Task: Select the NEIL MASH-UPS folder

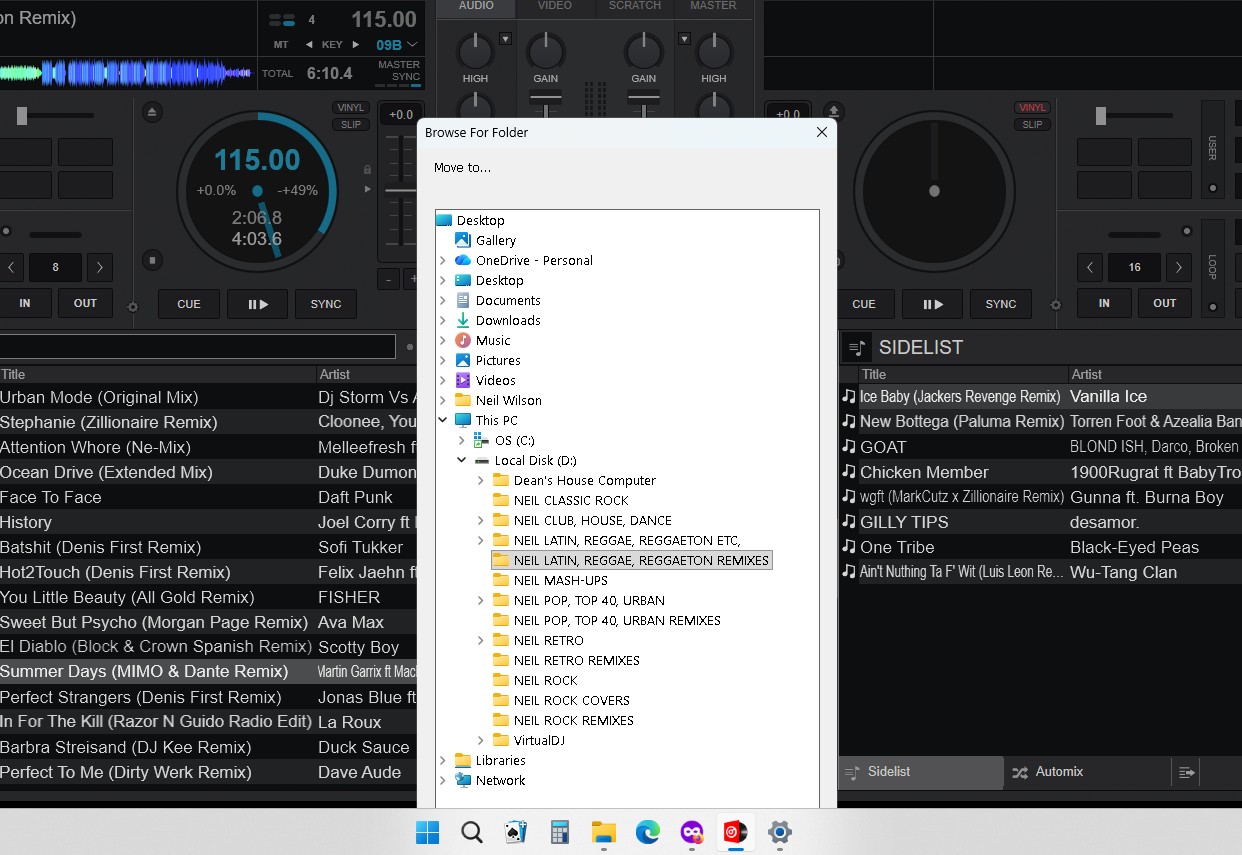Action: (560, 580)
